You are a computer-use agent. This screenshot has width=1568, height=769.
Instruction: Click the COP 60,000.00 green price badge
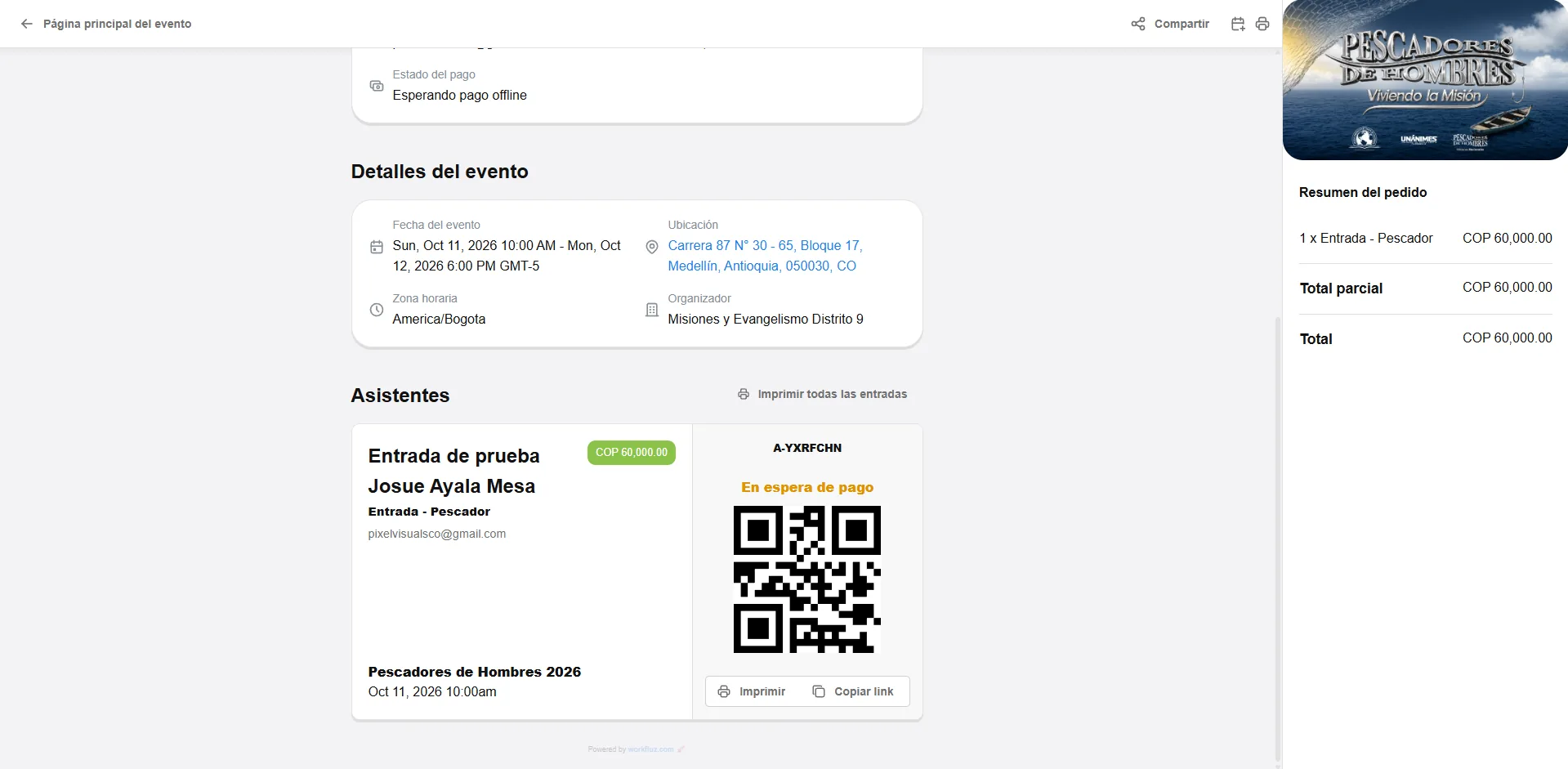632,452
